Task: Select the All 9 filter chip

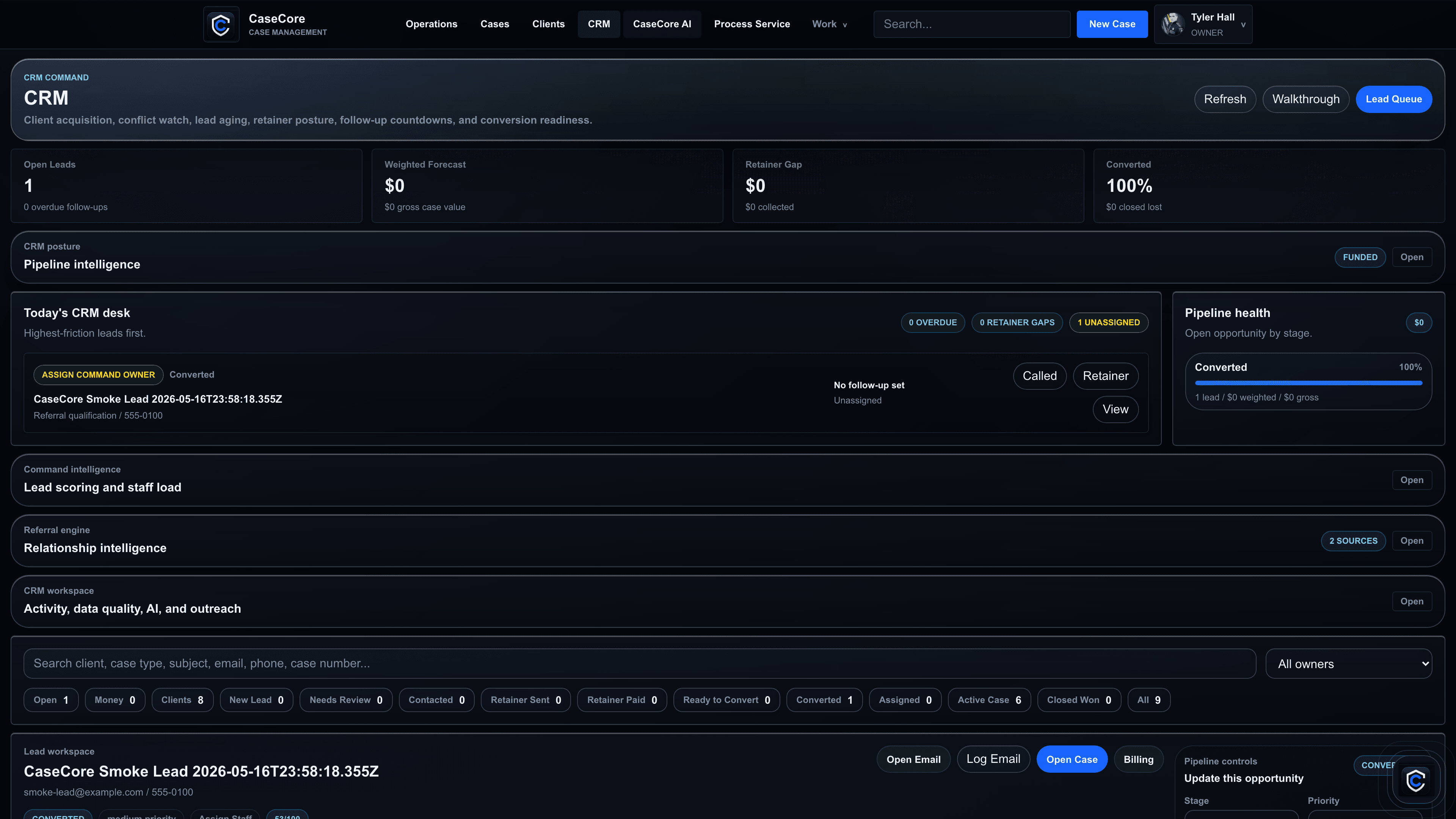Action: (1148, 700)
